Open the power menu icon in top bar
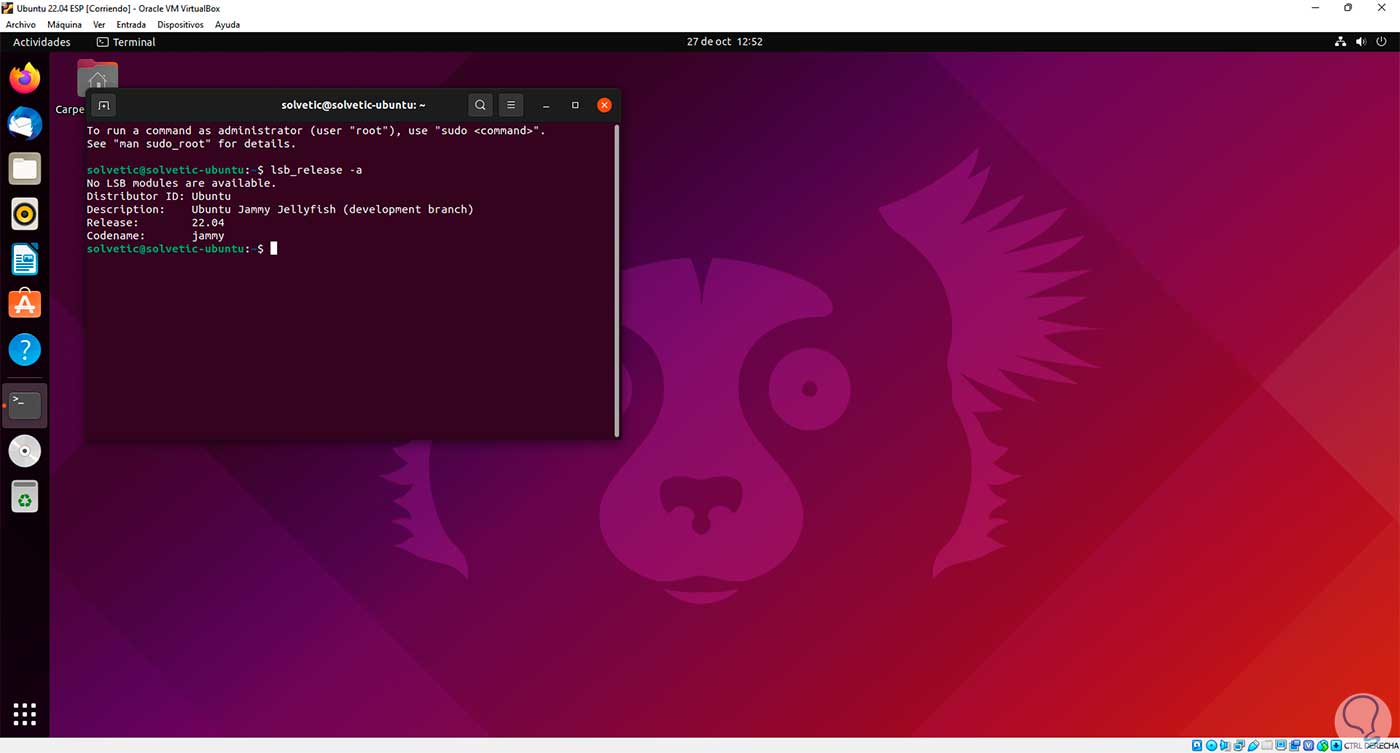 (x=1381, y=42)
